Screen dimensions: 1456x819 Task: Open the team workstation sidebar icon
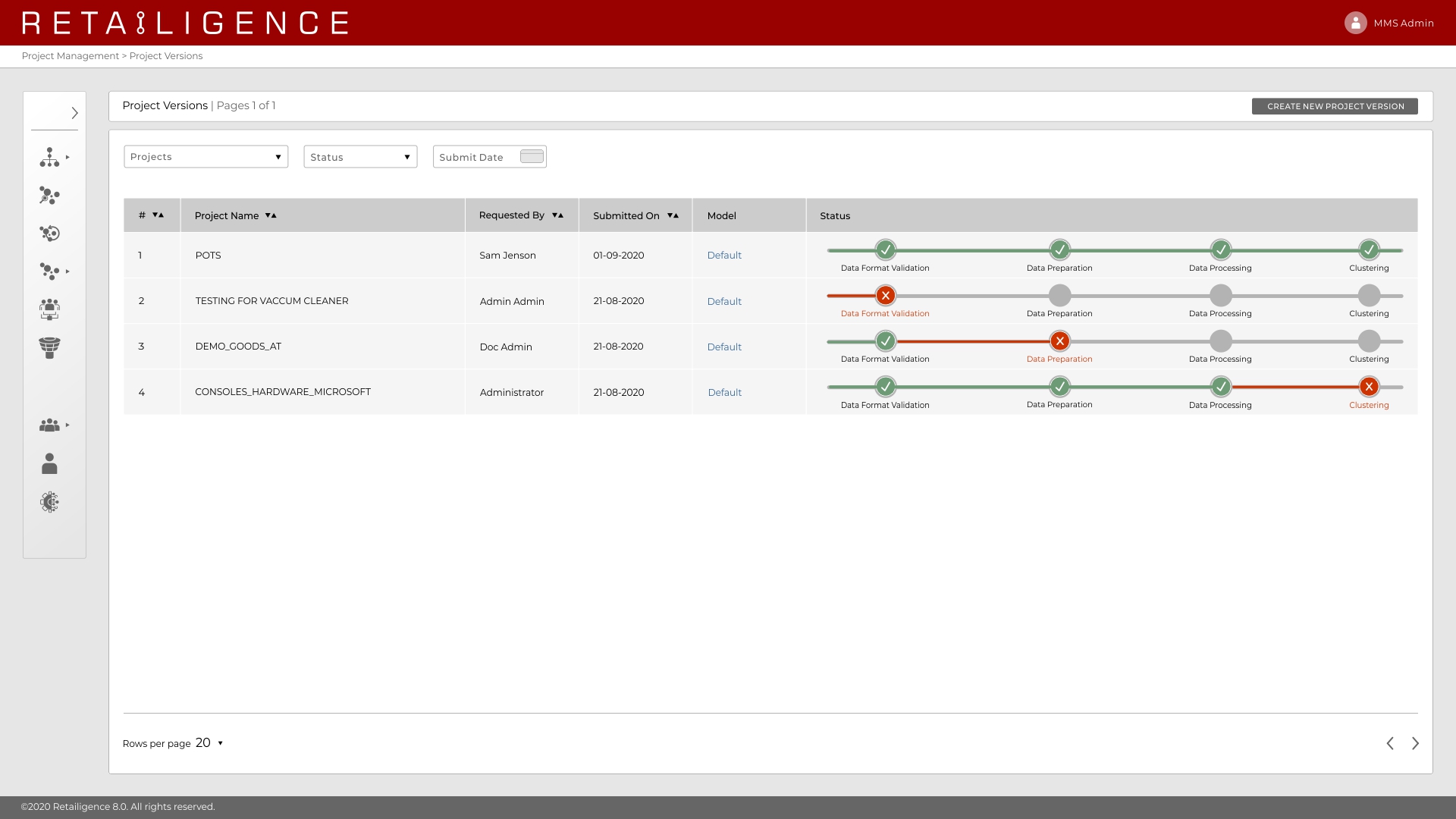[x=49, y=309]
